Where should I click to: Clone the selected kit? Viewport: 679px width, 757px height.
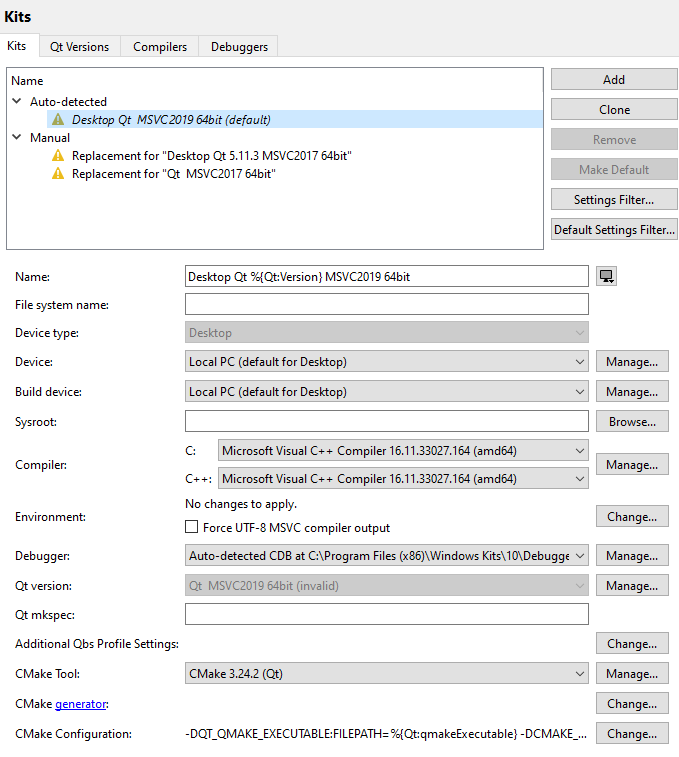click(x=614, y=110)
